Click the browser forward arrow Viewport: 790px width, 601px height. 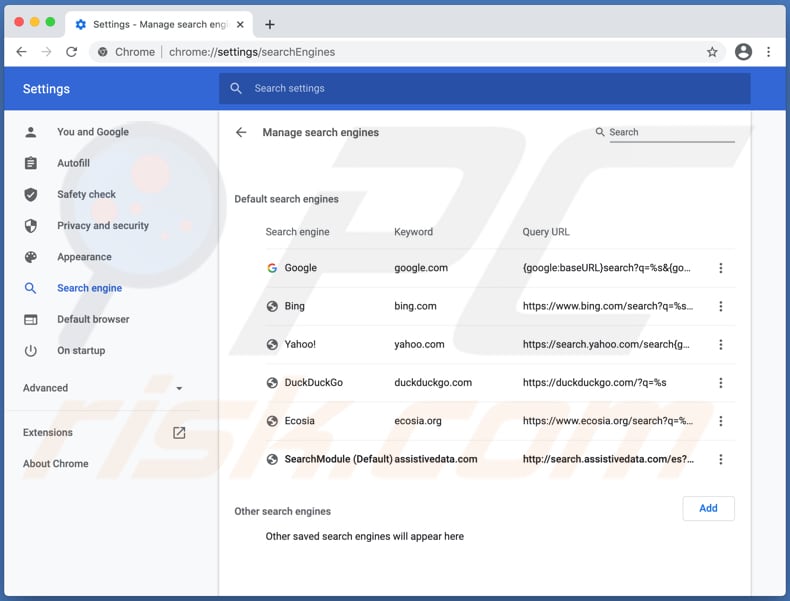coord(46,52)
